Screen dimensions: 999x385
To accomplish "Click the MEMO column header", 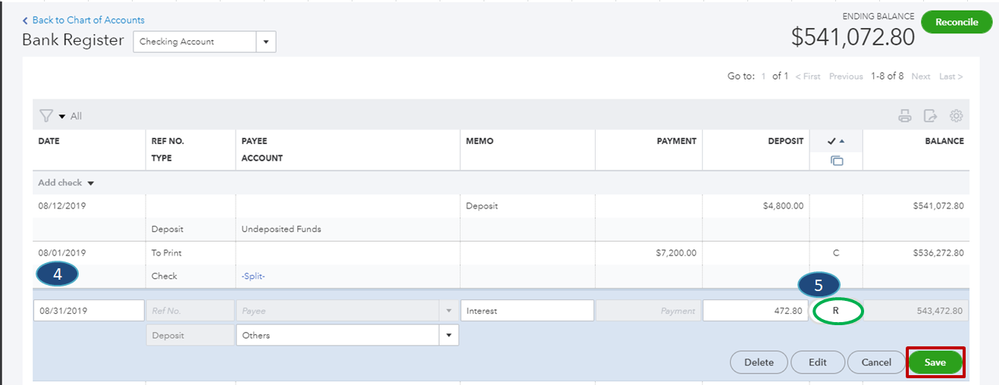I will (x=480, y=142).
